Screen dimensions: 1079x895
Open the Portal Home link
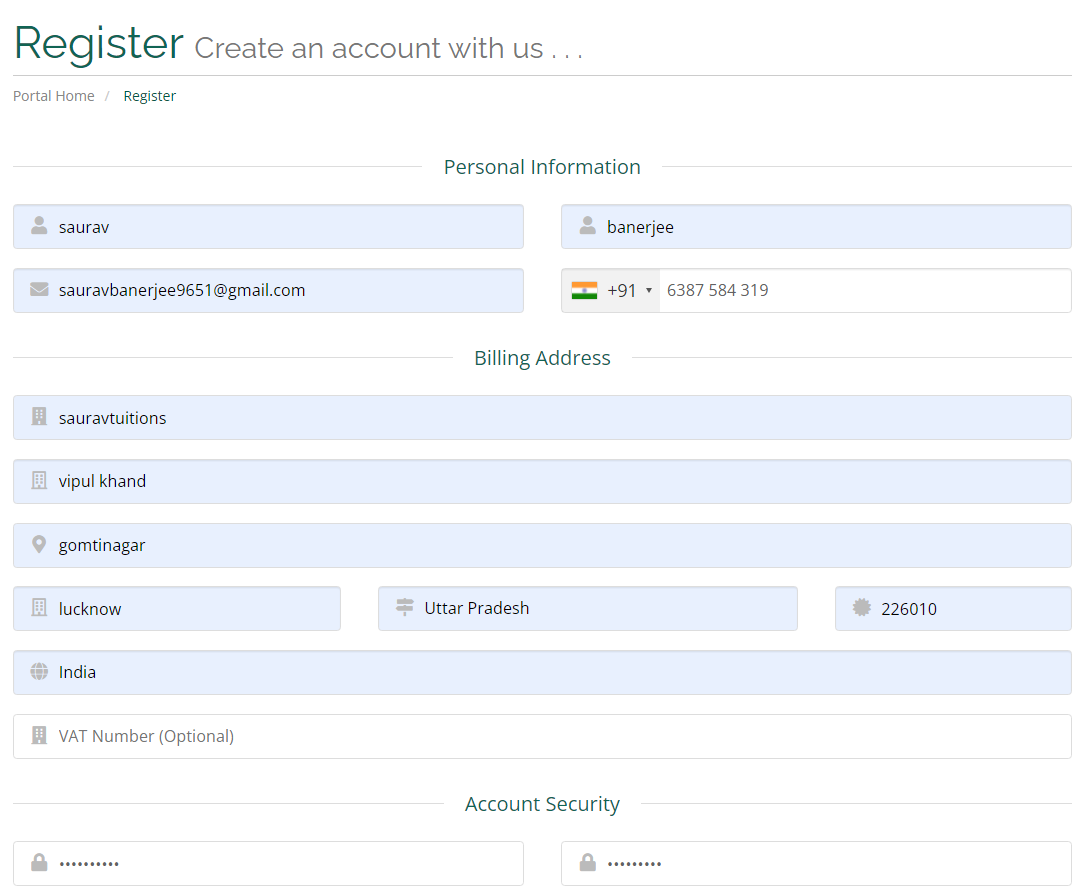(x=53, y=95)
